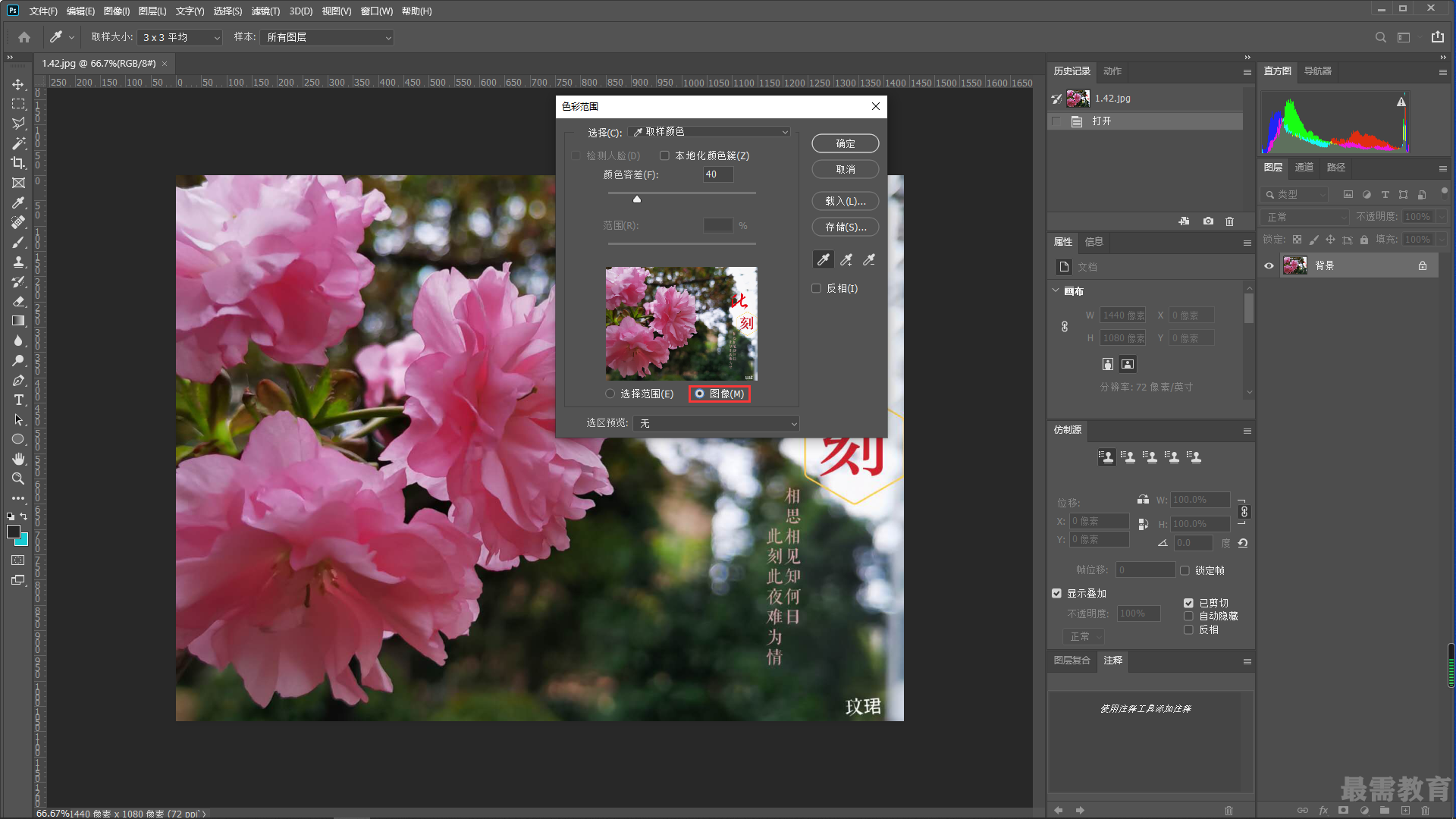1456x819 pixels.
Task: Select the History Brush tool
Action: (18, 281)
